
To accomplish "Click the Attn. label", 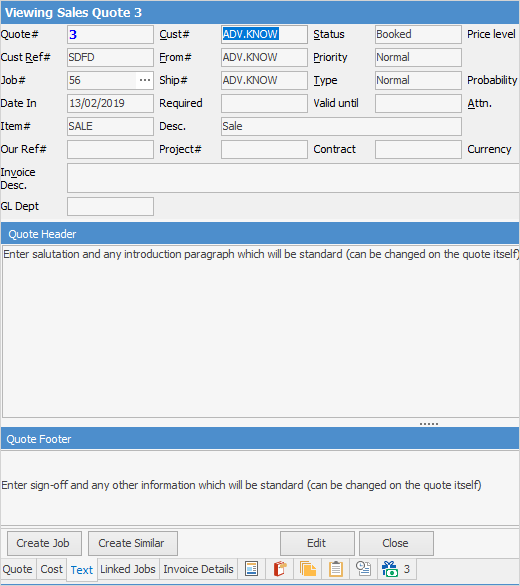I will [479, 104].
